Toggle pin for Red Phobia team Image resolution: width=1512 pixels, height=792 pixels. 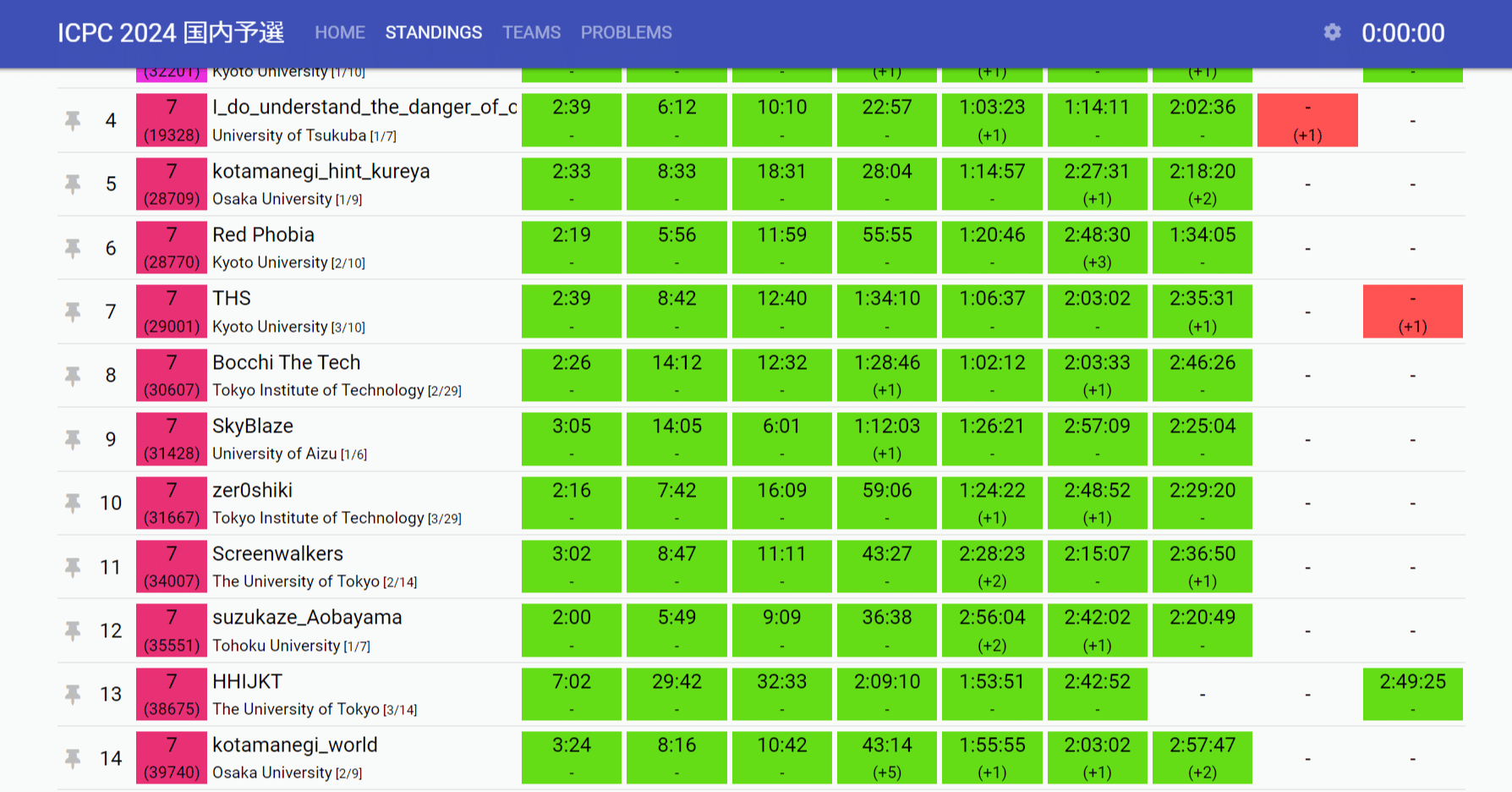(73, 248)
